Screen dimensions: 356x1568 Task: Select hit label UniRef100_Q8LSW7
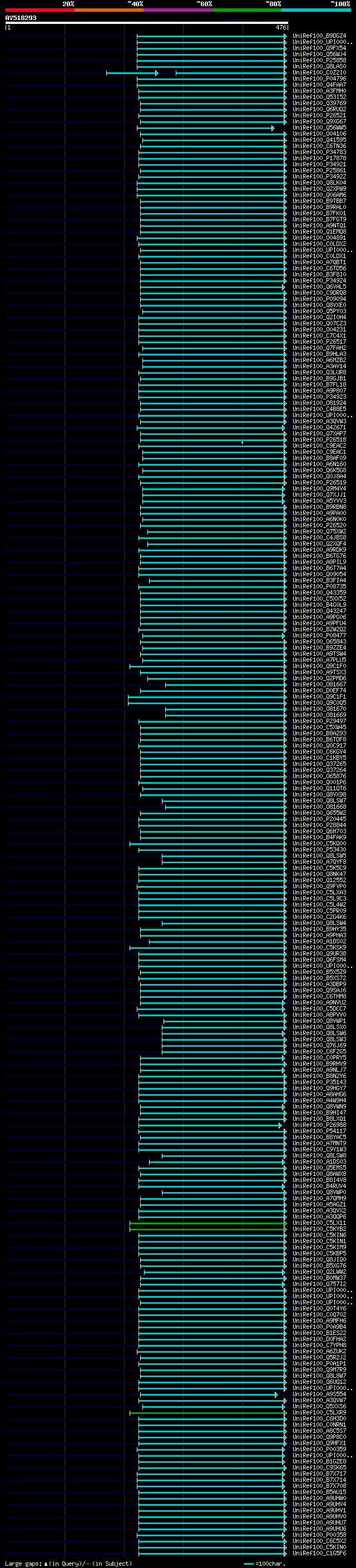319,800
